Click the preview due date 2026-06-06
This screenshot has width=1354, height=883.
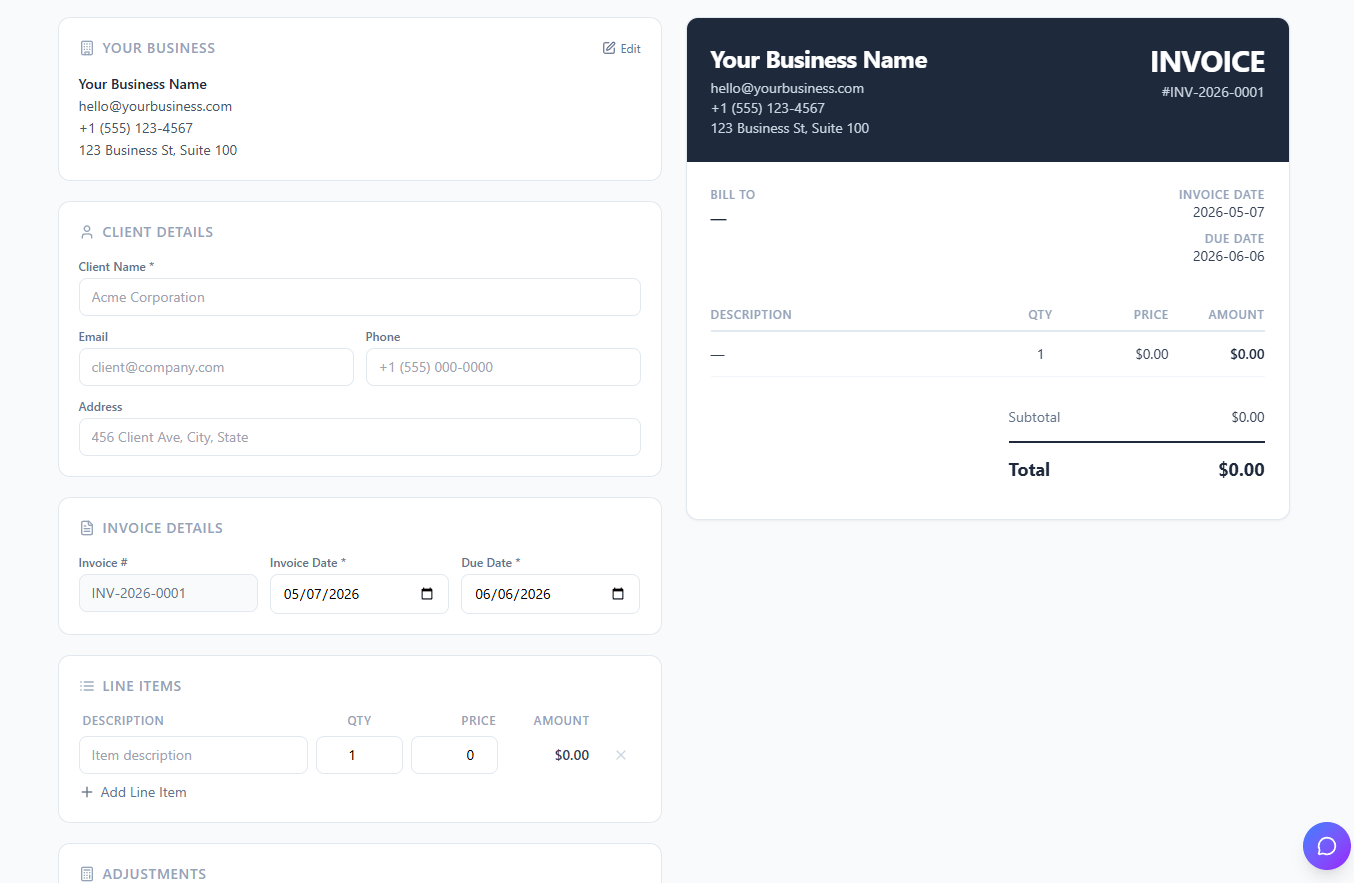pos(1229,256)
